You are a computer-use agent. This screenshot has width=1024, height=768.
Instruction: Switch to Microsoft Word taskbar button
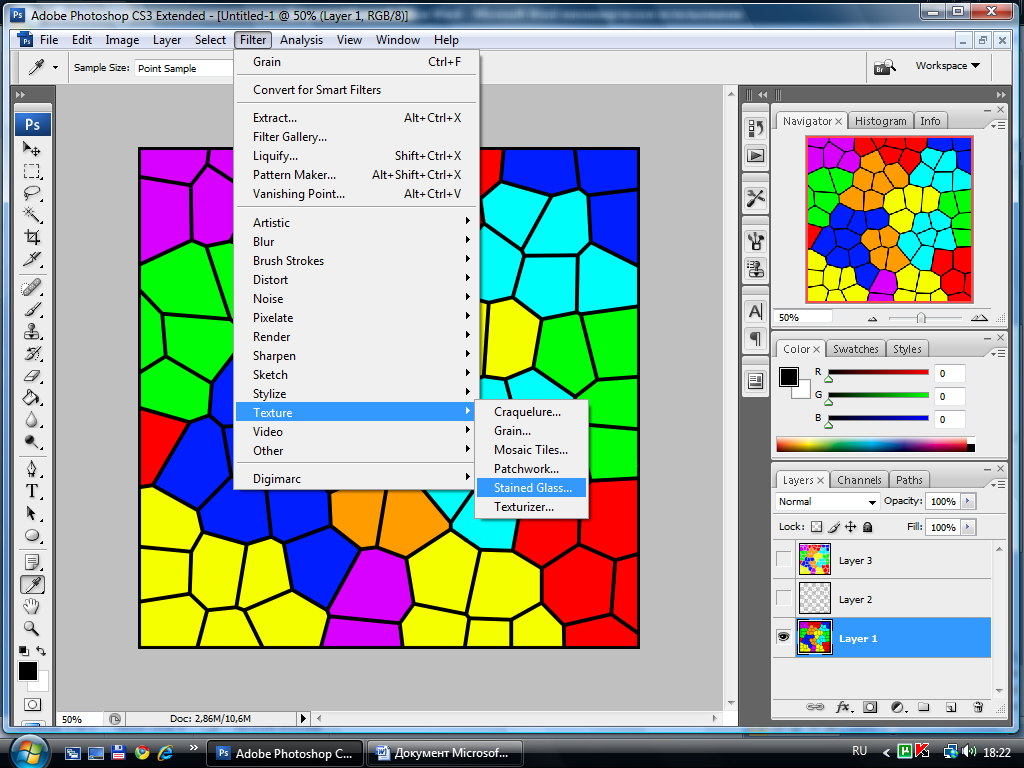tap(445, 753)
